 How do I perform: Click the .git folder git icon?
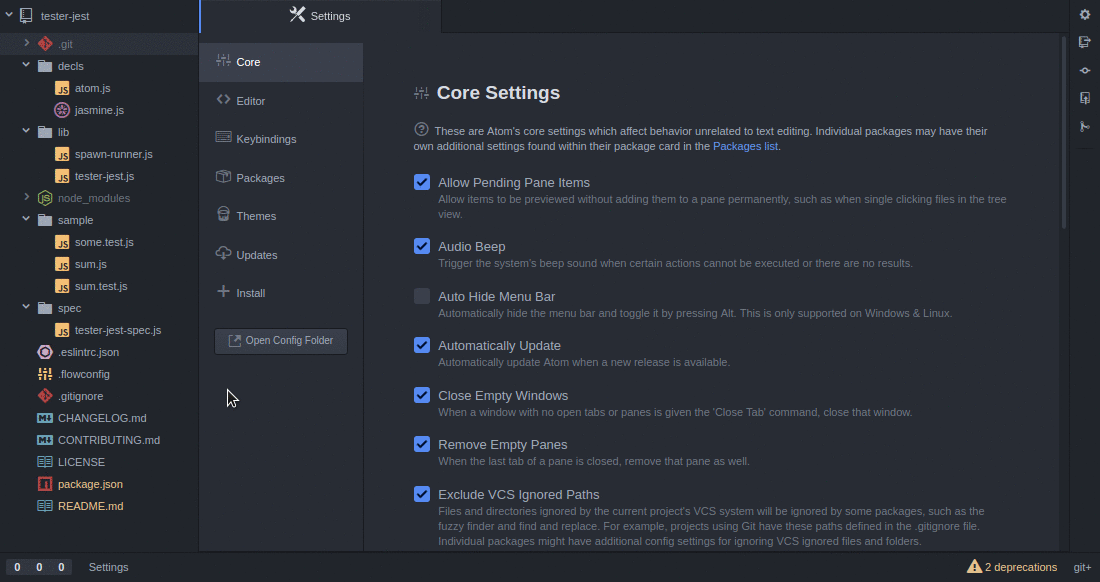click(x=45, y=43)
